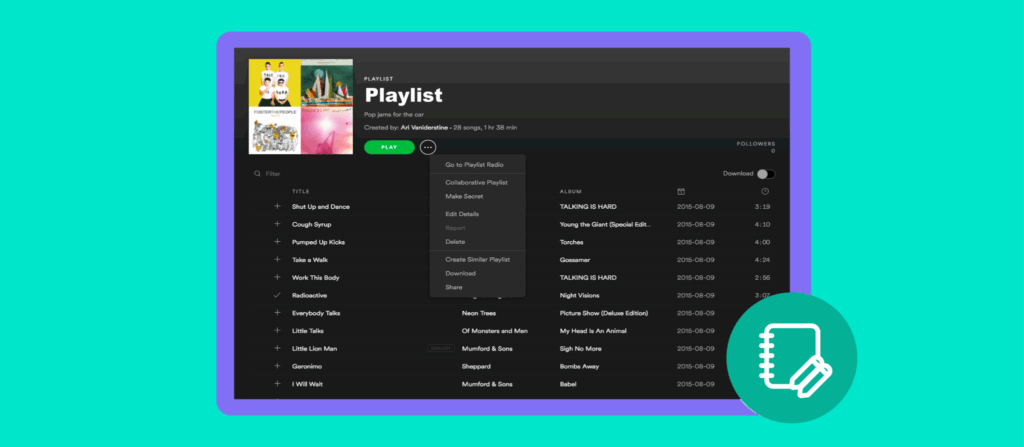Image resolution: width=1024 pixels, height=447 pixels.
Task: Click the 4:24 duration of Take a Walk
Action: [761, 259]
